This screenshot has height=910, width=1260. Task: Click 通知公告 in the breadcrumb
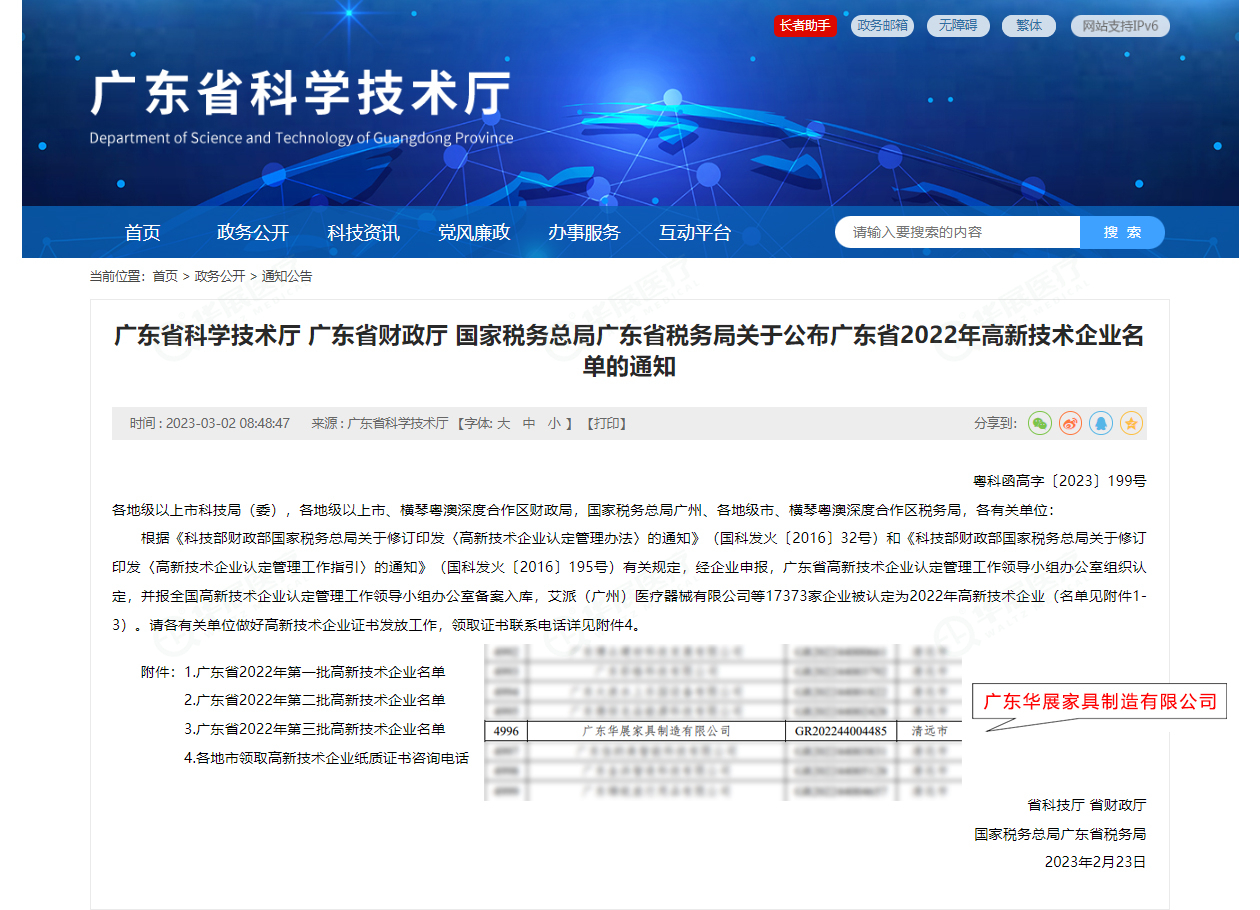point(287,276)
